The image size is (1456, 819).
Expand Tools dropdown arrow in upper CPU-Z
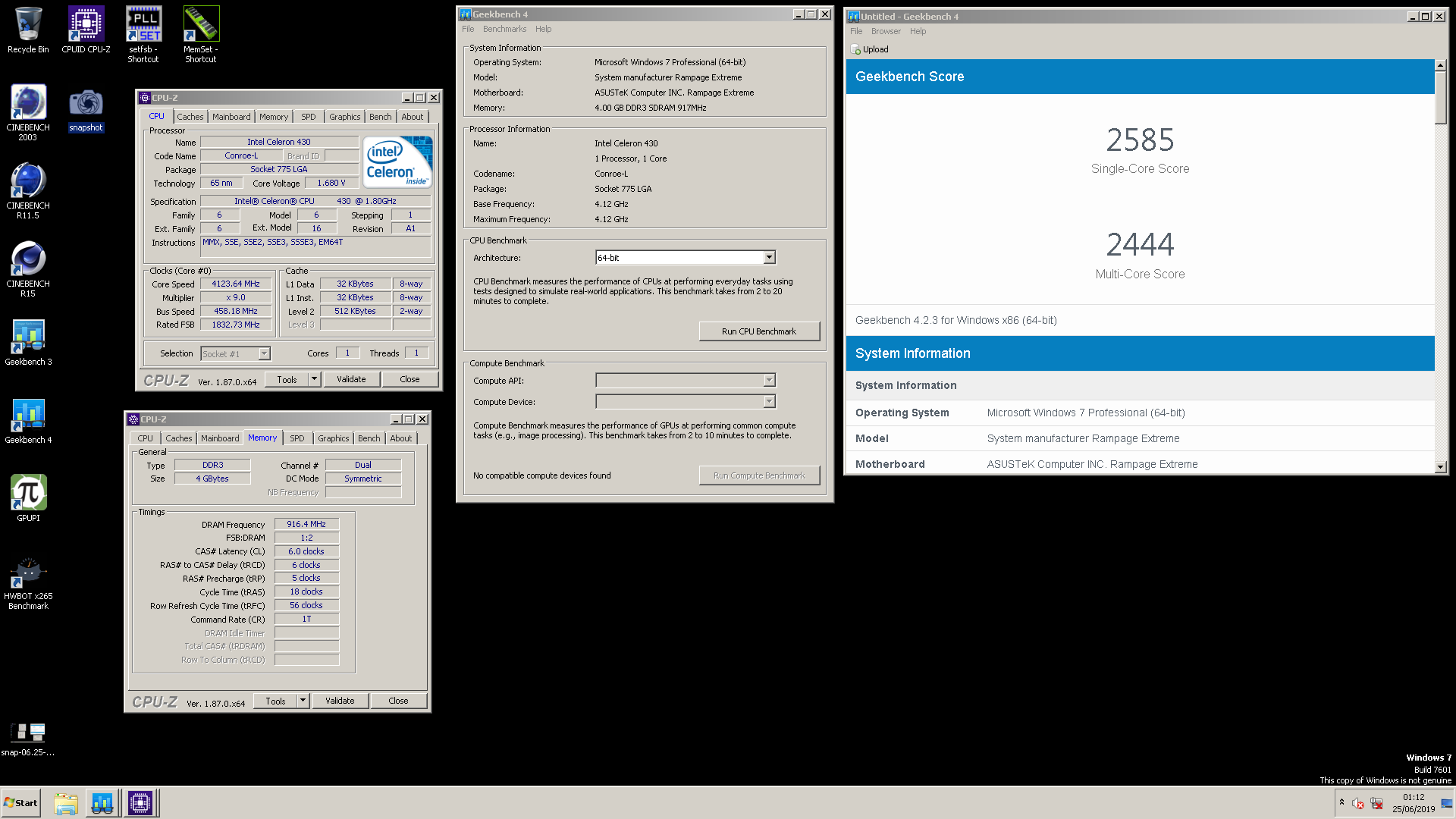pos(315,379)
